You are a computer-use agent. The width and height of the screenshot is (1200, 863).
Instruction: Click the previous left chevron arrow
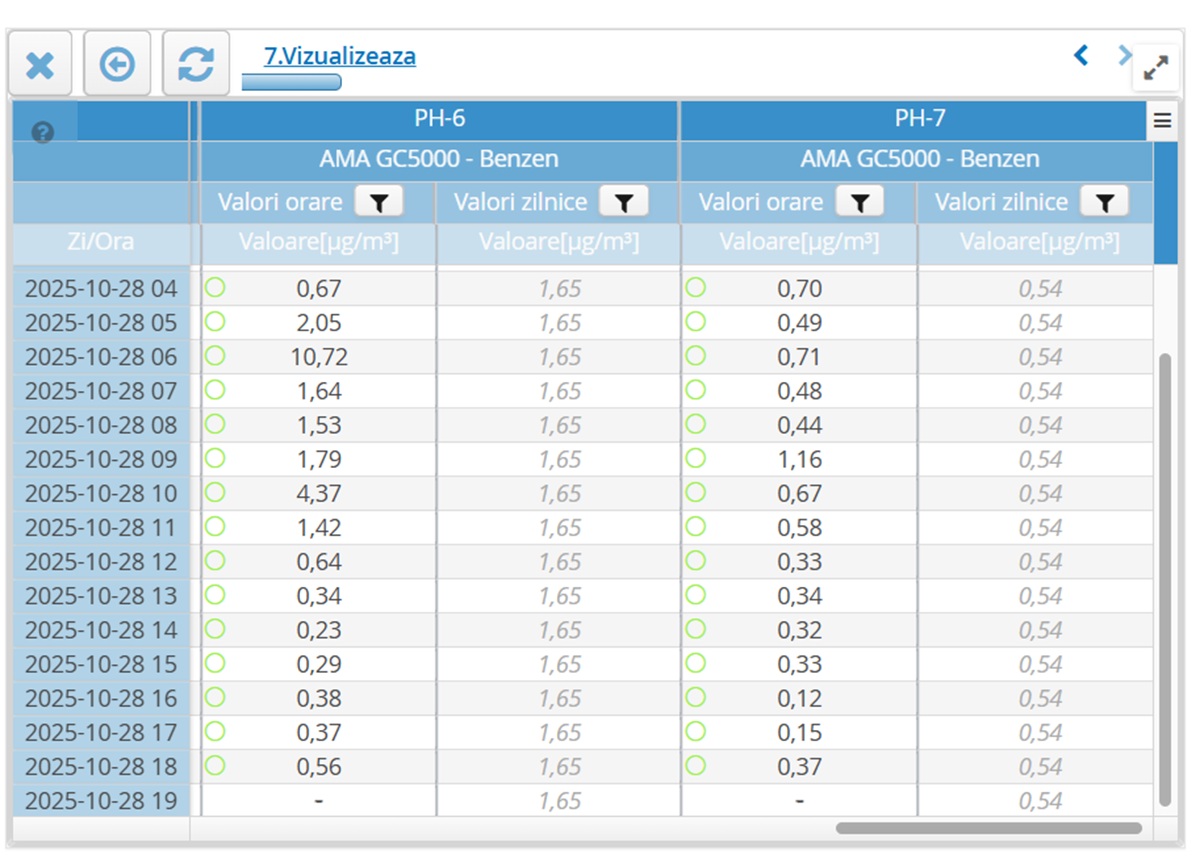pos(1081,55)
